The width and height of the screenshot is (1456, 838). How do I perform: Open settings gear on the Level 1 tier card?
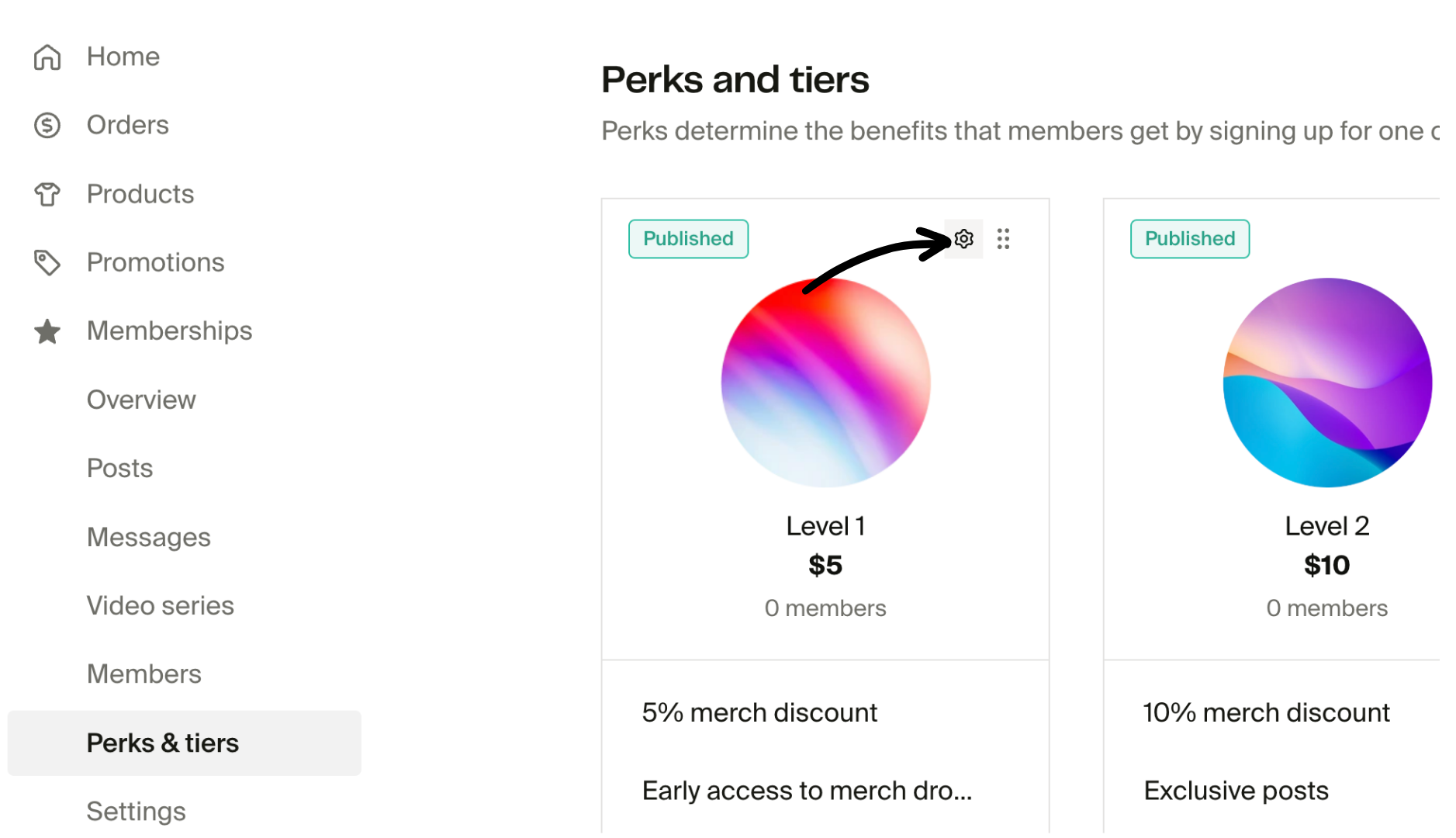[963, 239]
